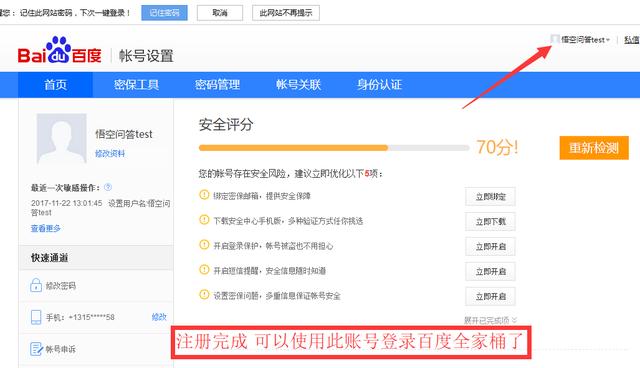
Task: Click 立即开启 for 短信提醒
Action: pyautogui.click(x=490, y=271)
